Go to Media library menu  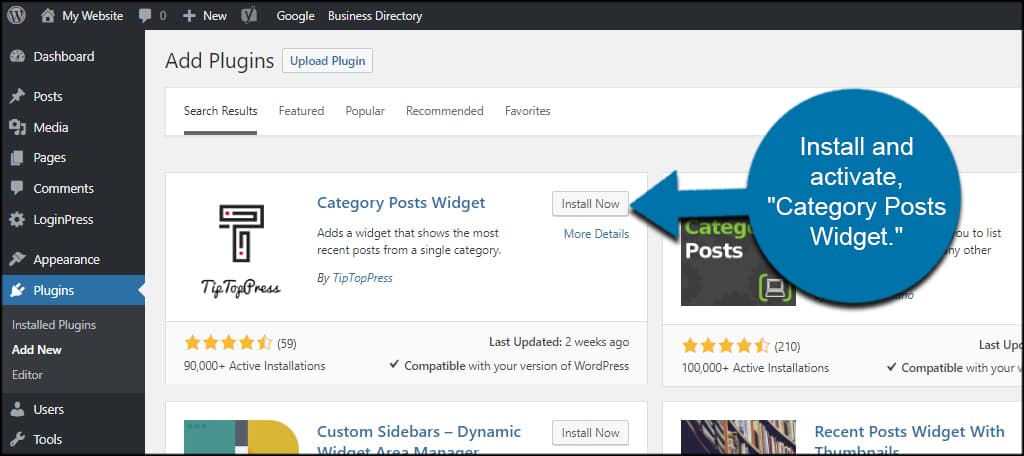[x=51, y=127]
